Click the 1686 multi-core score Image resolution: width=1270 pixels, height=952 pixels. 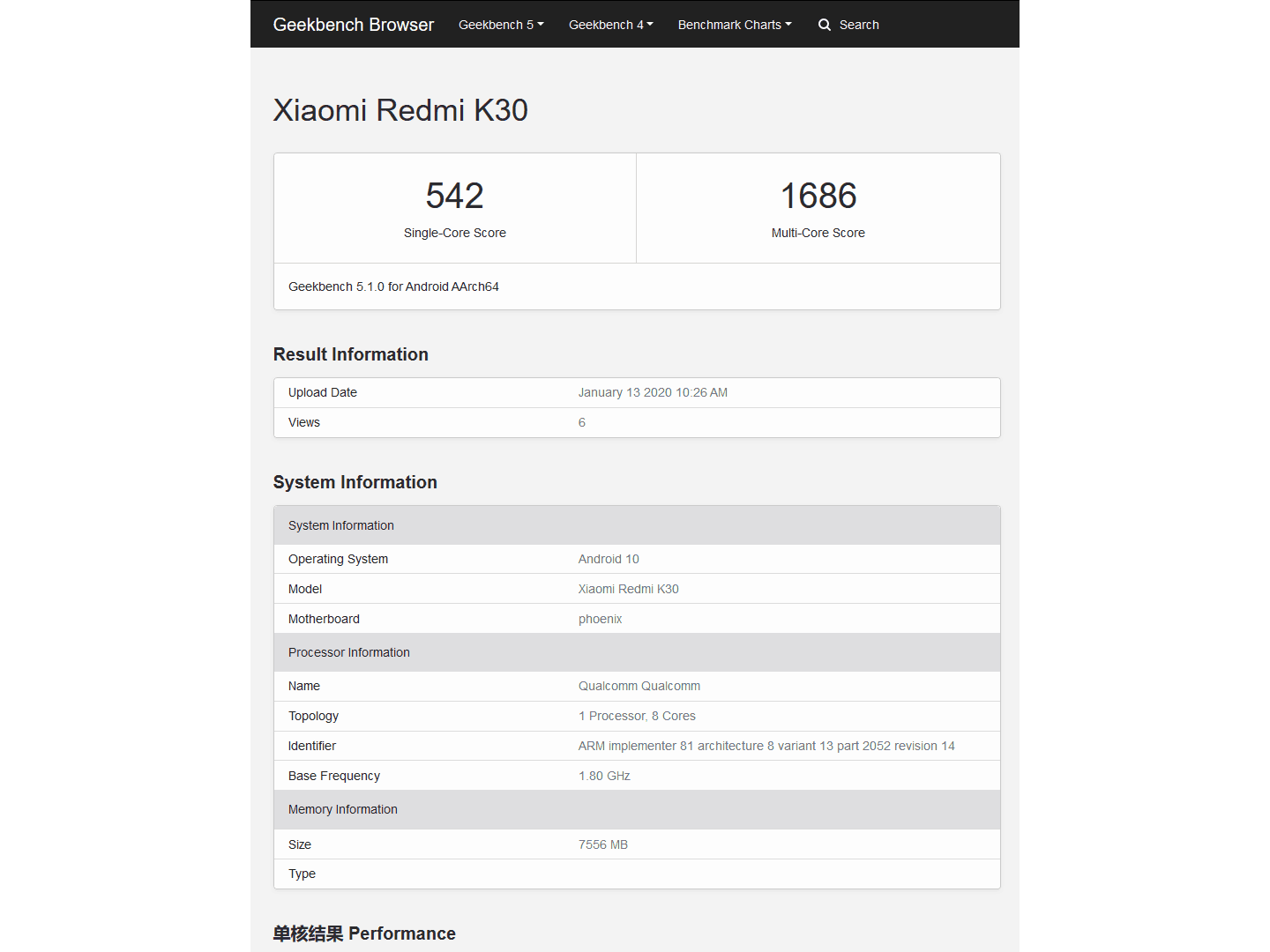818,196
